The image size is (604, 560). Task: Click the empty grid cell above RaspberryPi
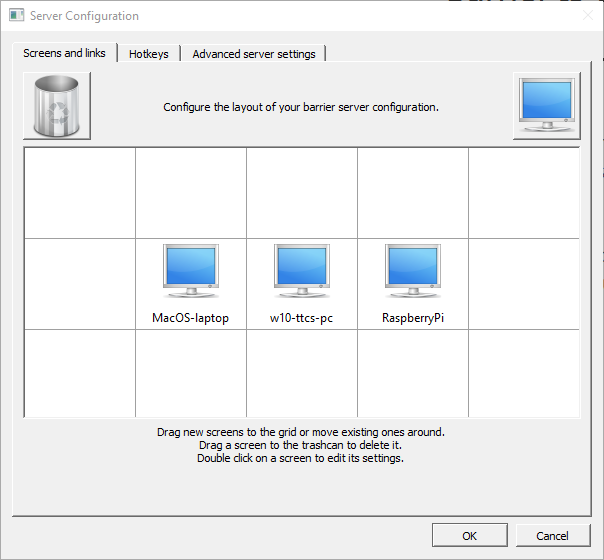[412, 193]
